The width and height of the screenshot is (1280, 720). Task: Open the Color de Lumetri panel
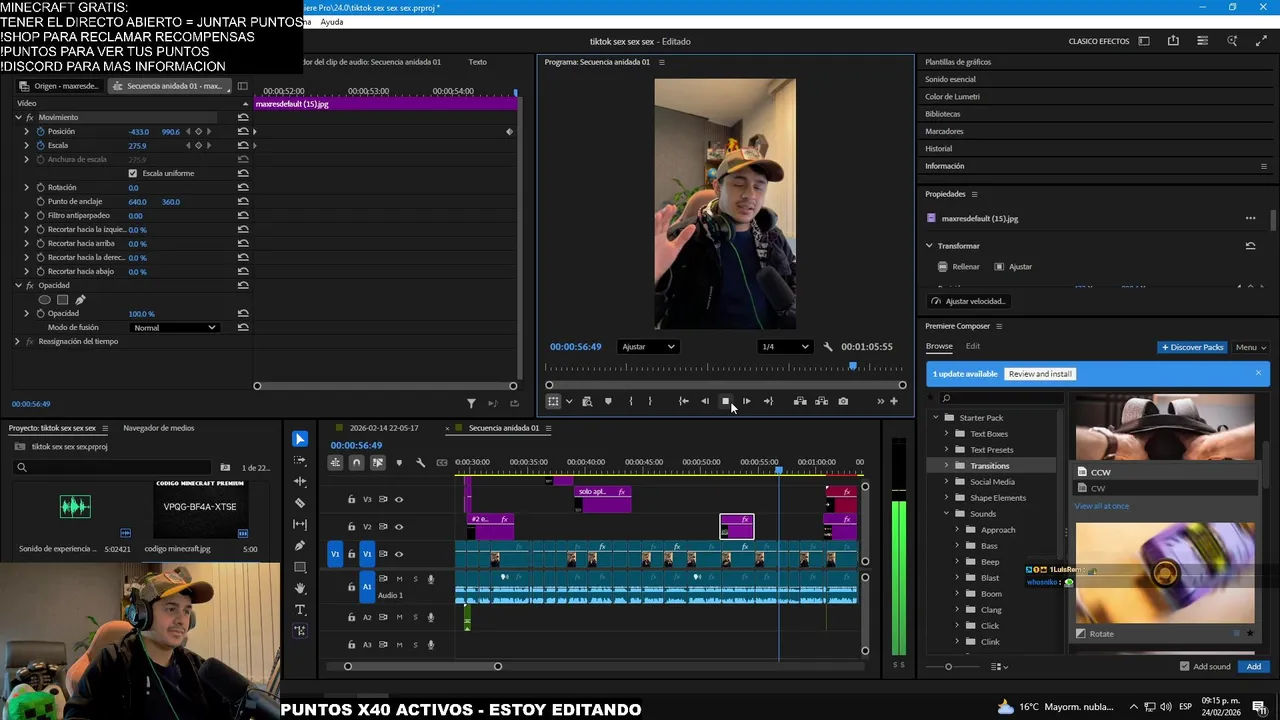tap(952, 97)
